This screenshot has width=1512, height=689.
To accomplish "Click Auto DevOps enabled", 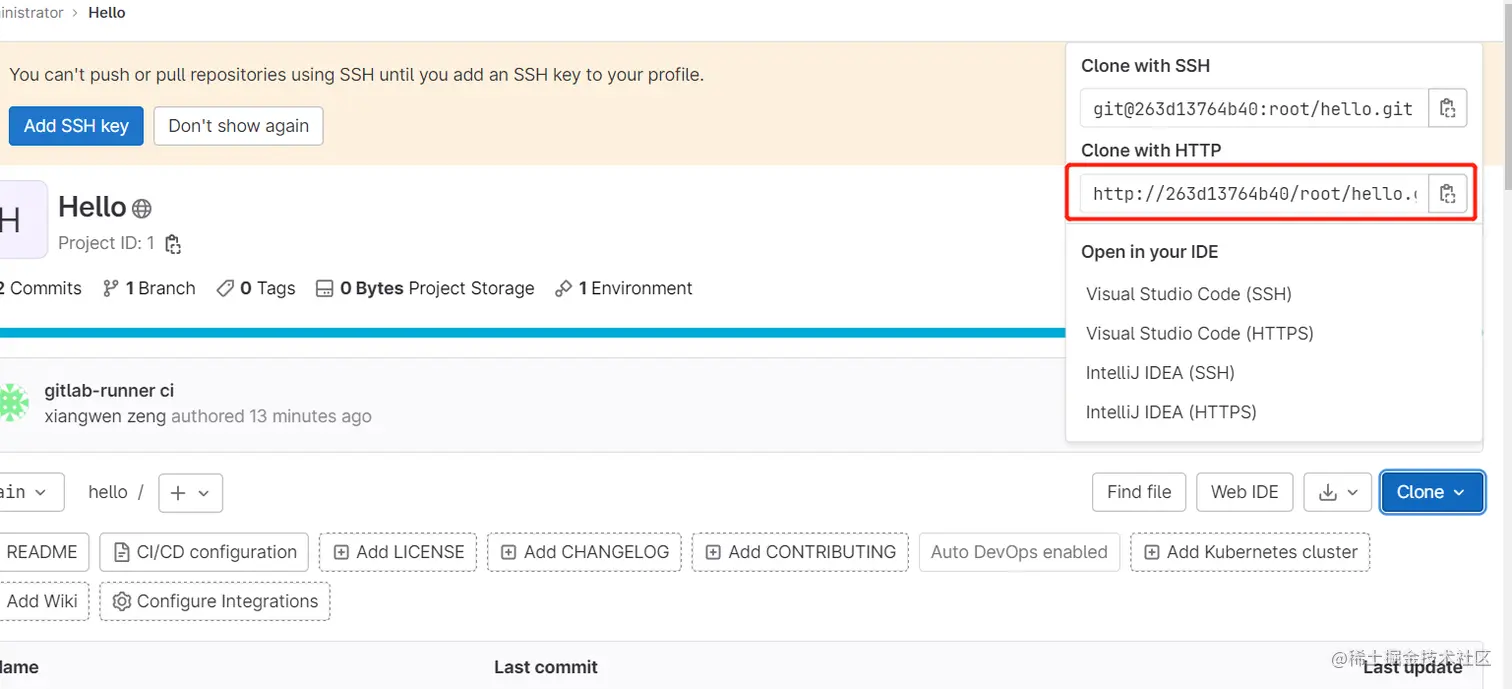I will (x=1019, y=552).
